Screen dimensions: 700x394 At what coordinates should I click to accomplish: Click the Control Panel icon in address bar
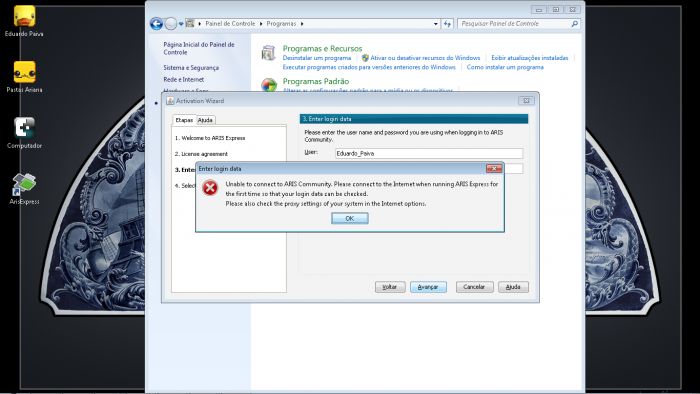tap(190, 24)
